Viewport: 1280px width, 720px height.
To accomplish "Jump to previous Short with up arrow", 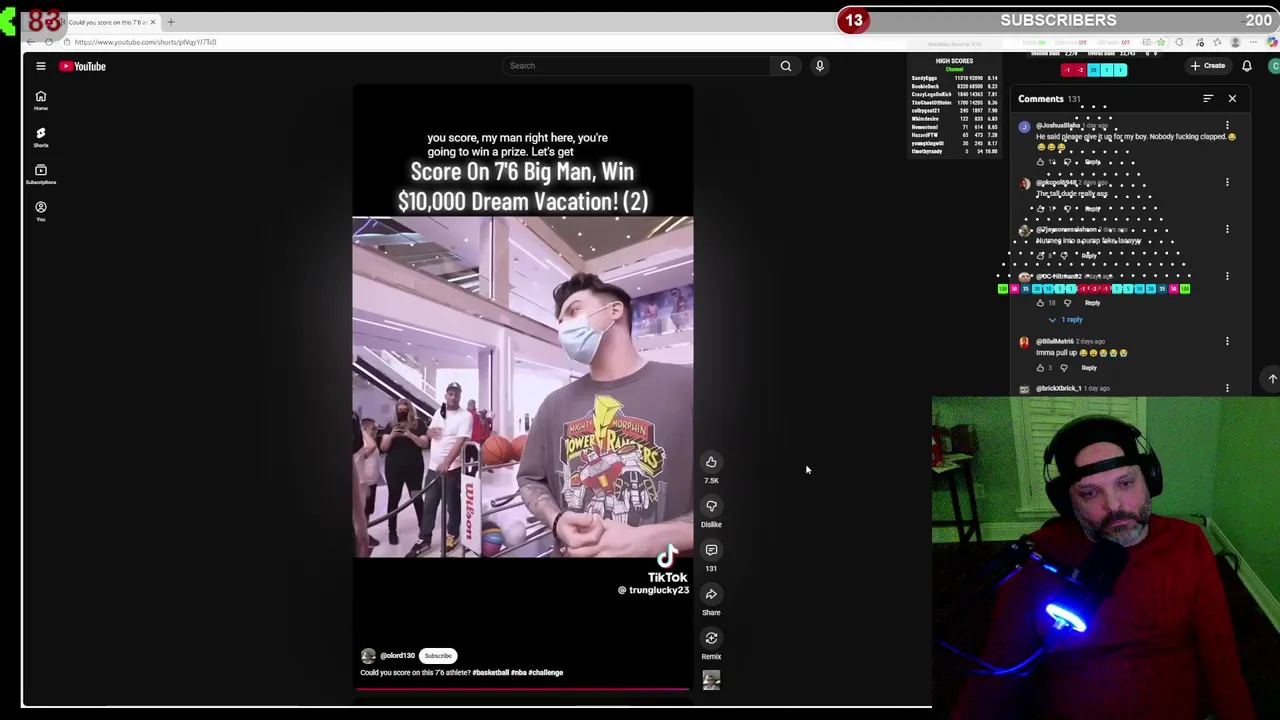I will point(1272,379).
